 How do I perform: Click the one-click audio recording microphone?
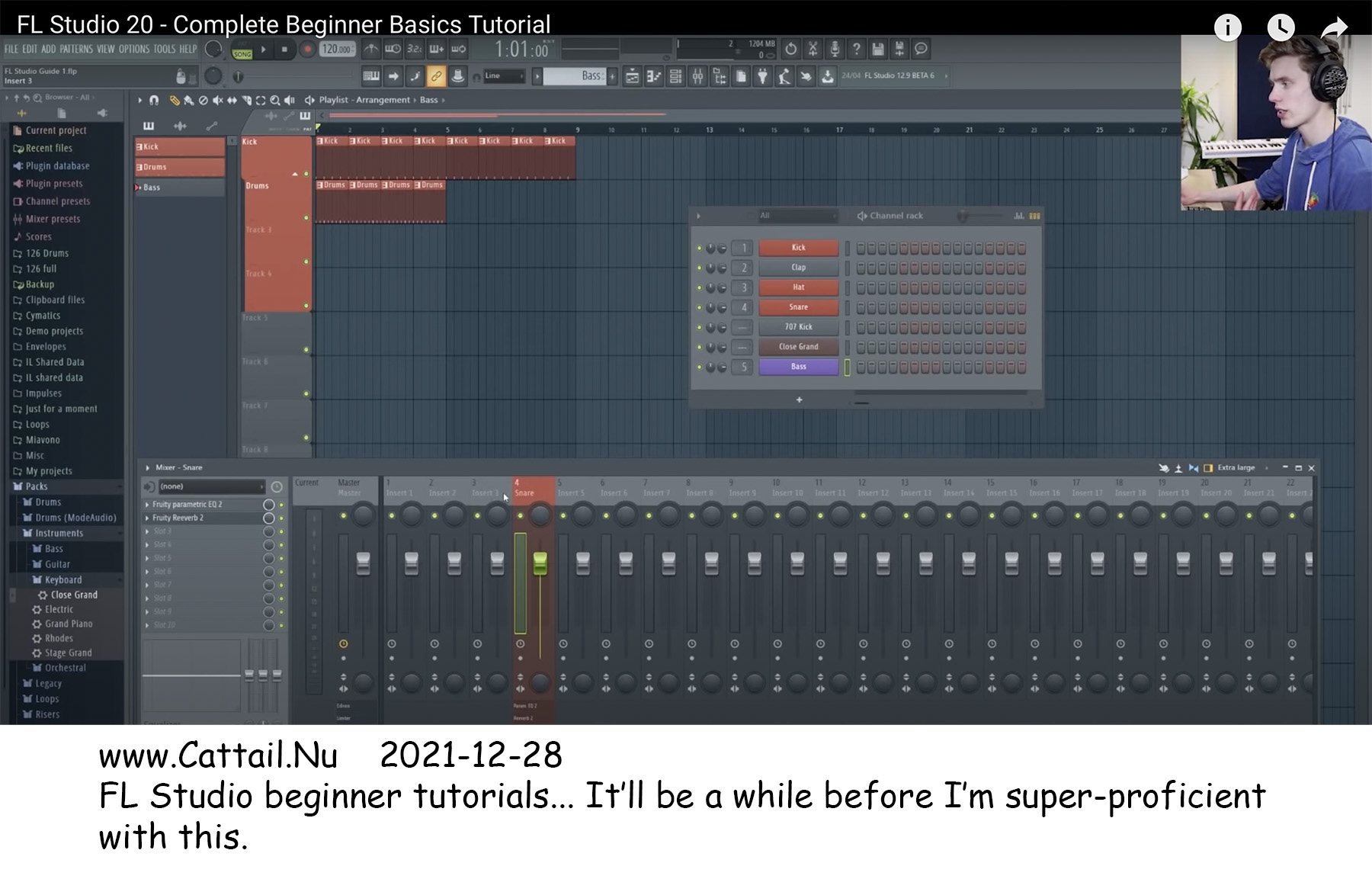pyautogui.click(x=835, y=50)
